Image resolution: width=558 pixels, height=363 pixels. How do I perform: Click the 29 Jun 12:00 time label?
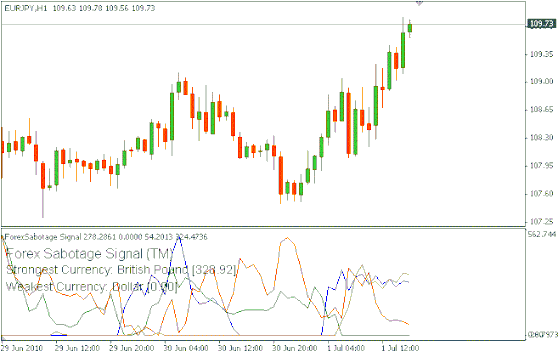77,348
